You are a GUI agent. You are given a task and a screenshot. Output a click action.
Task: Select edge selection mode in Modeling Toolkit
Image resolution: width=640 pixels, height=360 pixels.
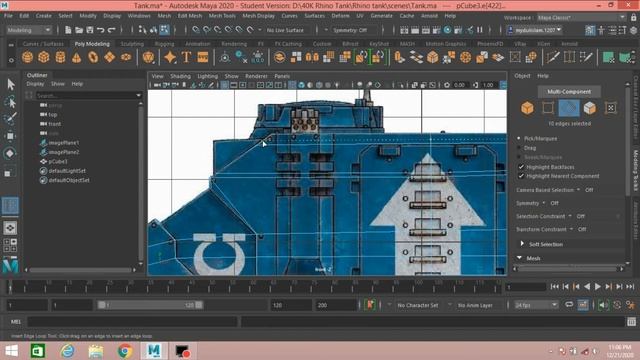(x=569, y=108)
